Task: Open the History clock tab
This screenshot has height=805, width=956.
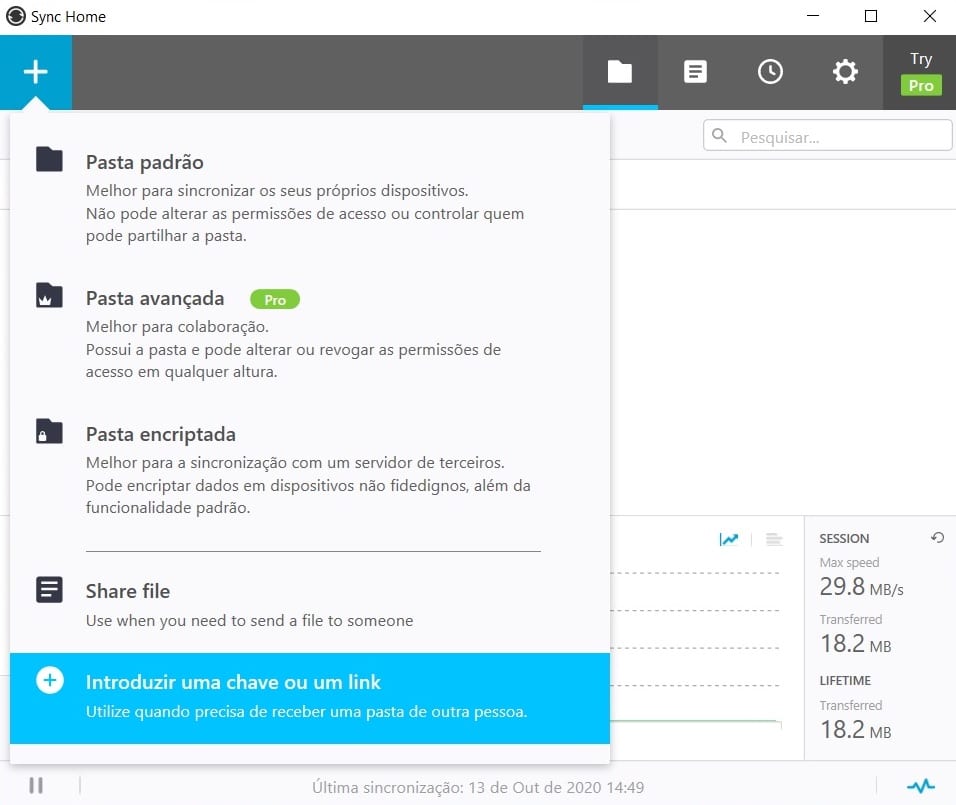Action: [770, 72]
